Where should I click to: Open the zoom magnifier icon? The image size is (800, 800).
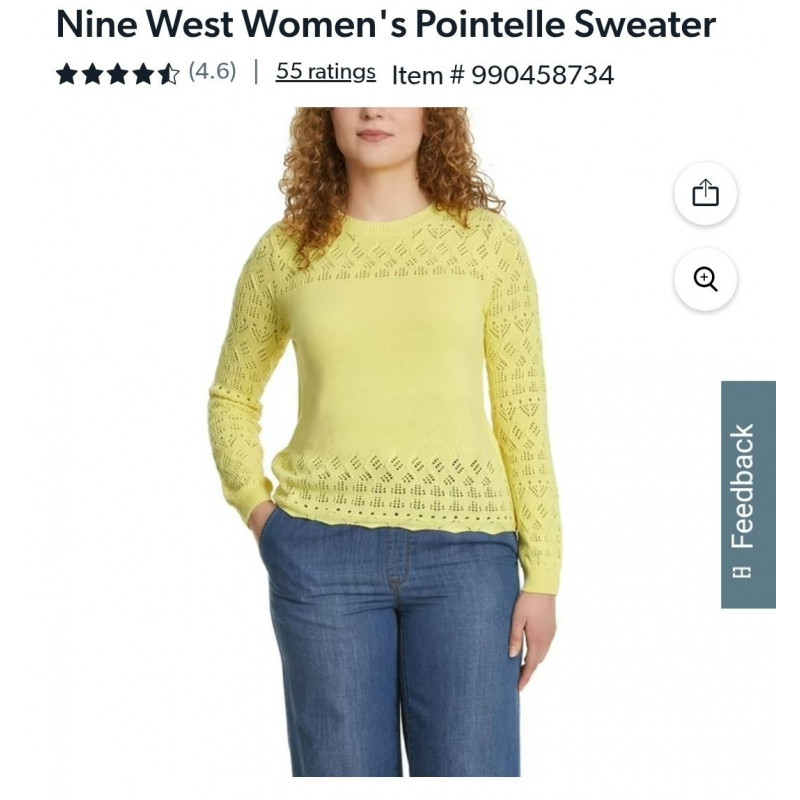705,279
